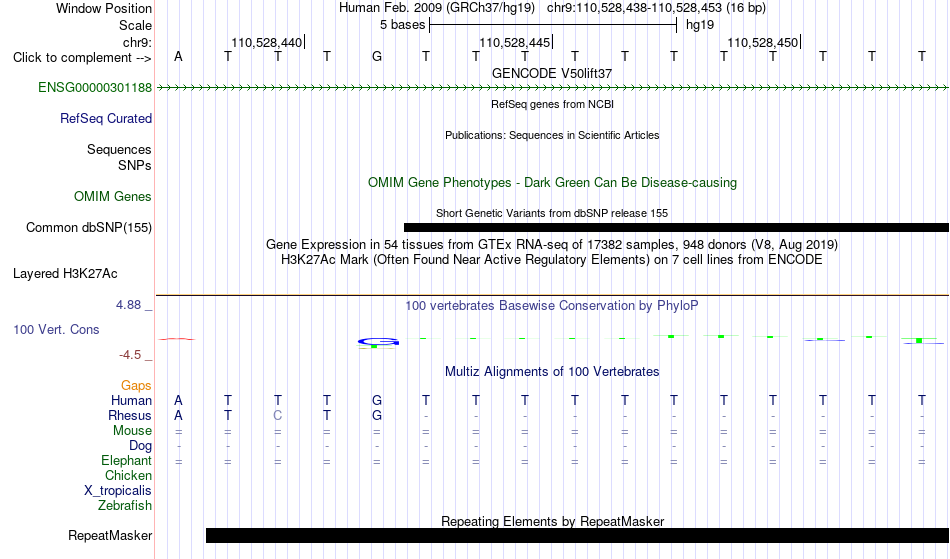Viewport: 950px width, 559px height.
Task: Click the green ENSG00000301188 intron arrow line
Action: coord(553,88)
